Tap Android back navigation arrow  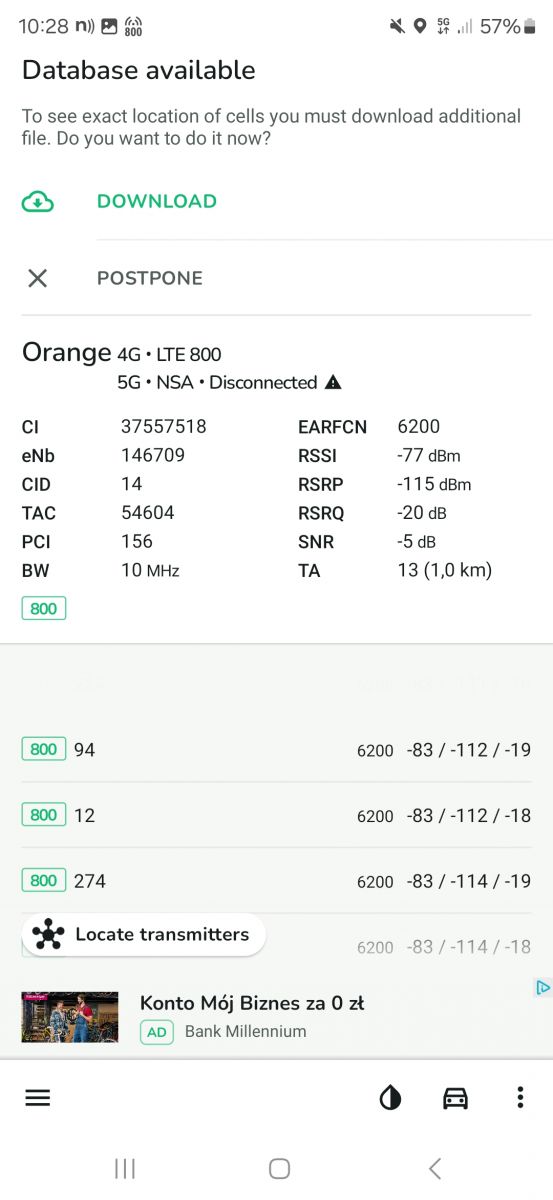[x=434, y=1168]
